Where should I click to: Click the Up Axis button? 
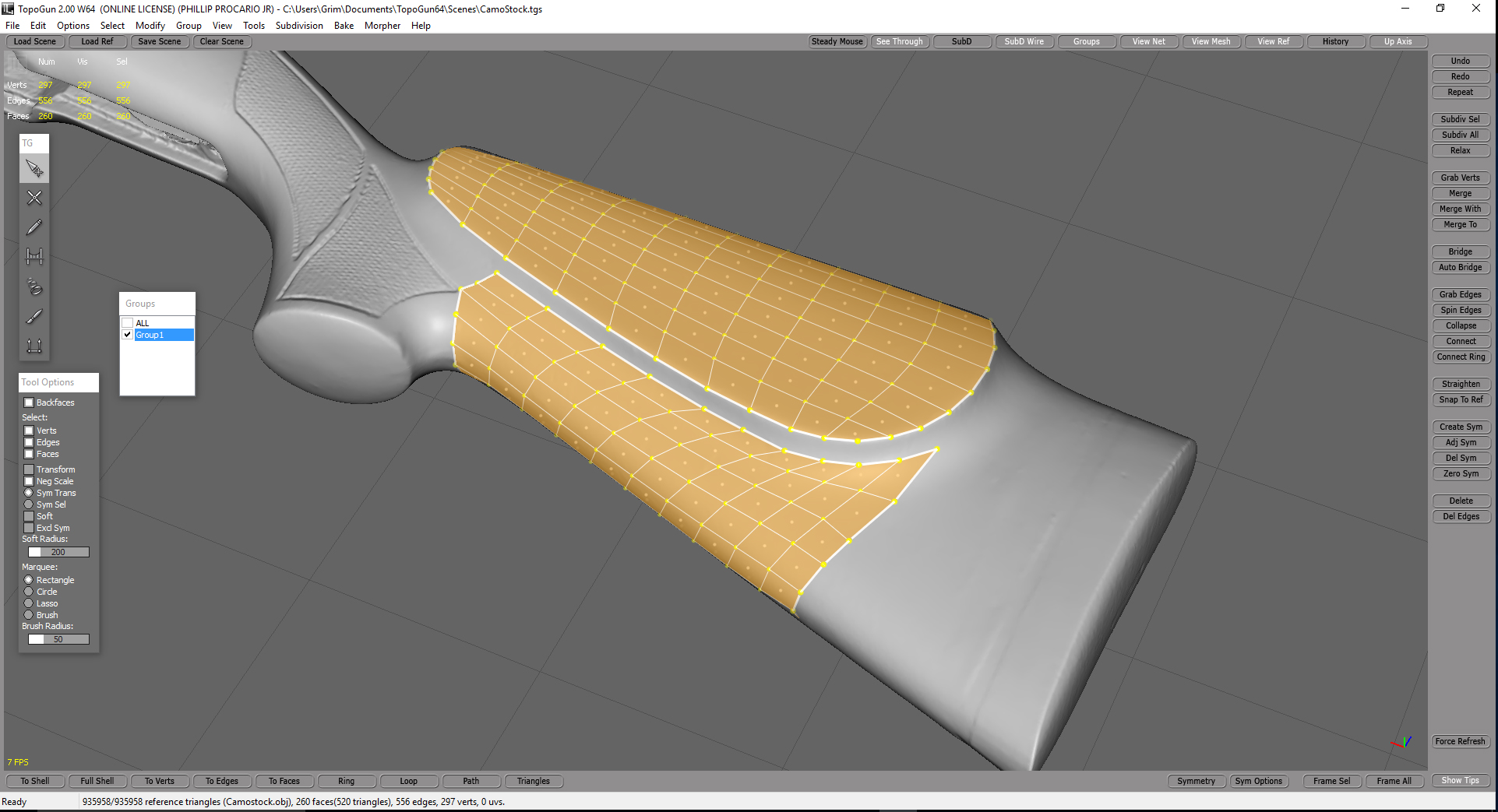pyautogui.click(x=1398, y=41)
